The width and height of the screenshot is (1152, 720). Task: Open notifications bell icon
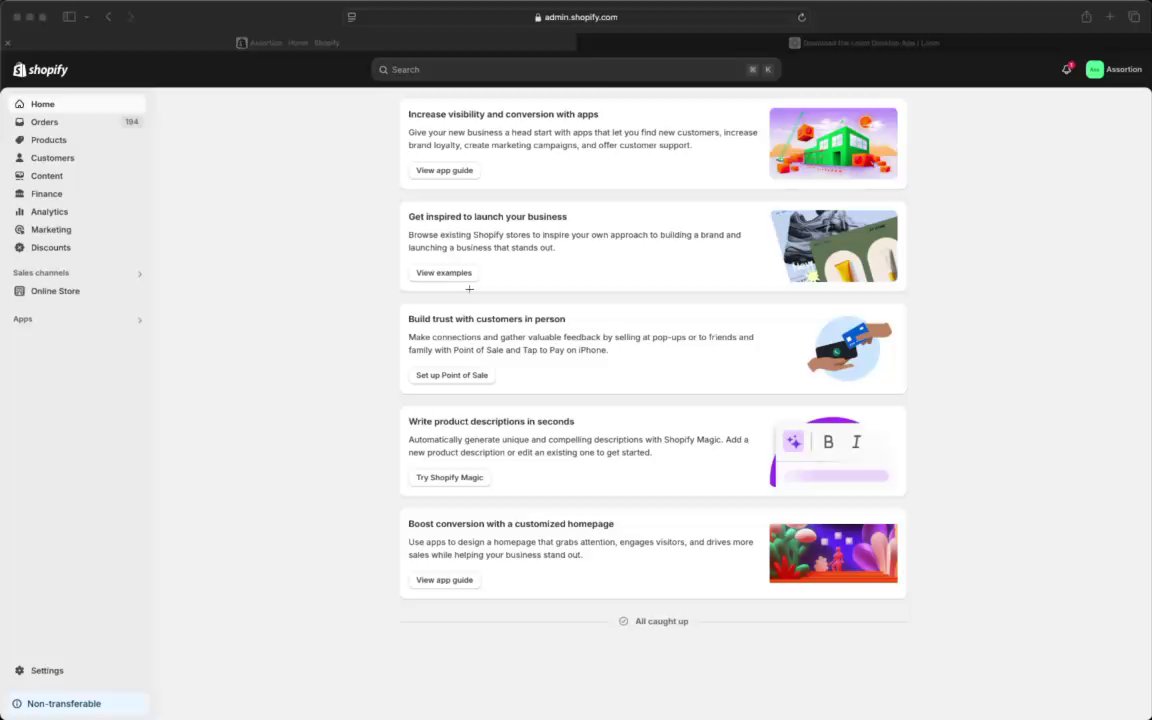coord(1067,69)
